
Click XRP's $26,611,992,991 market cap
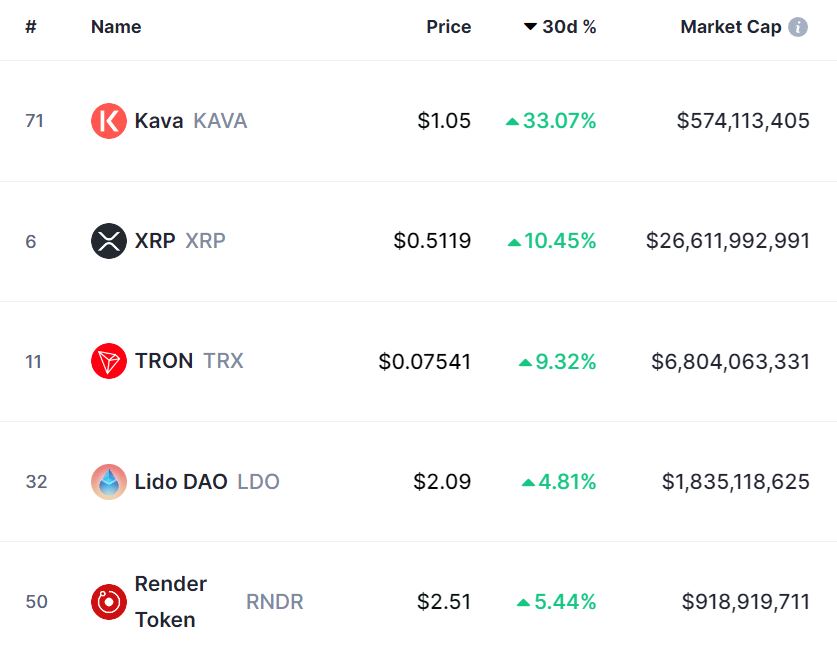tap(728, 241)
